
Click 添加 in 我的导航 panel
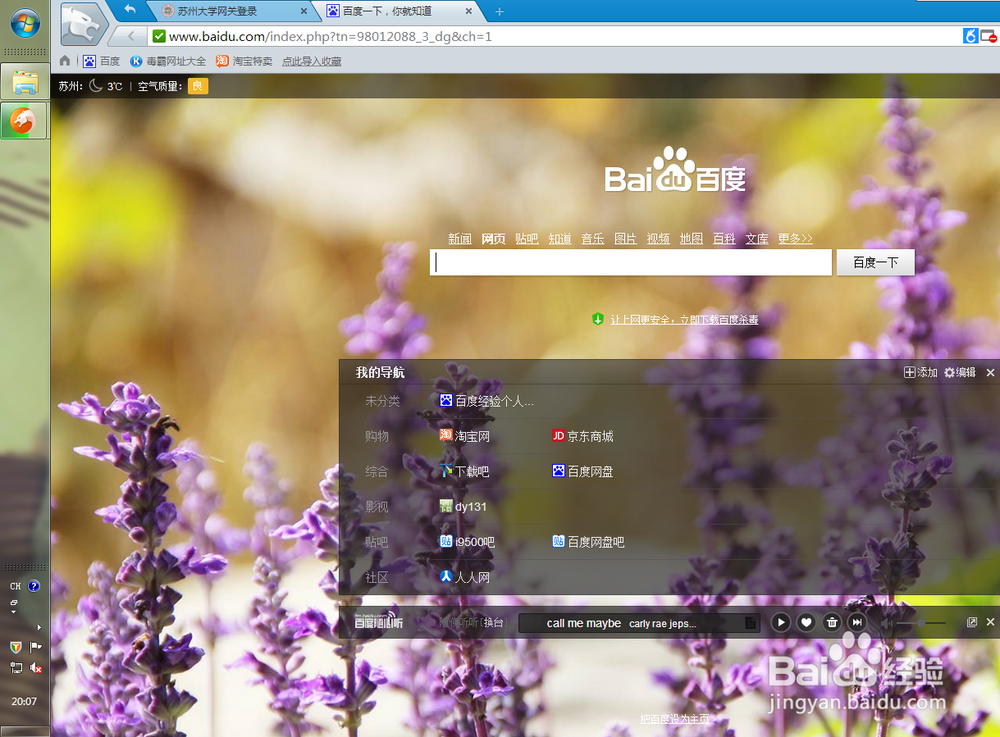pos(920,372)
